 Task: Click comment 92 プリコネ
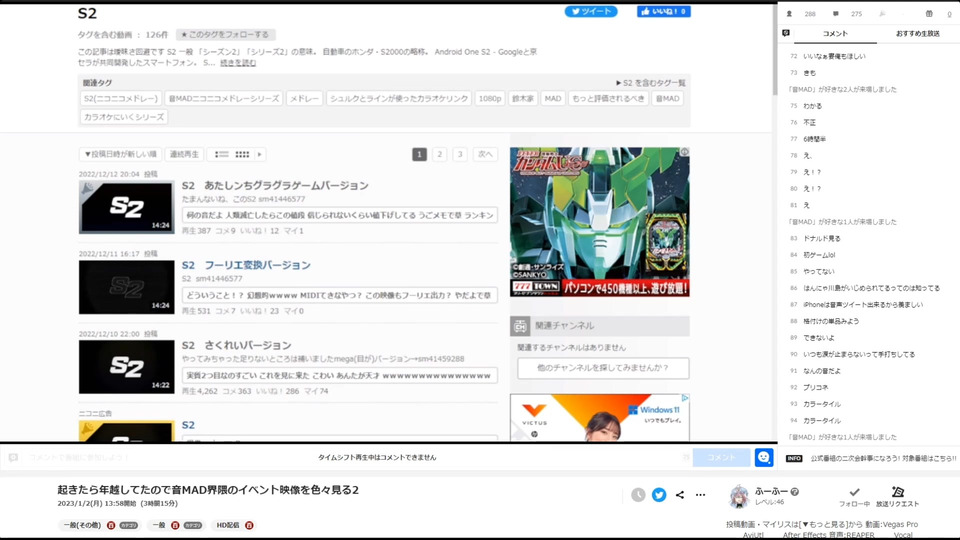pos(815,388)
